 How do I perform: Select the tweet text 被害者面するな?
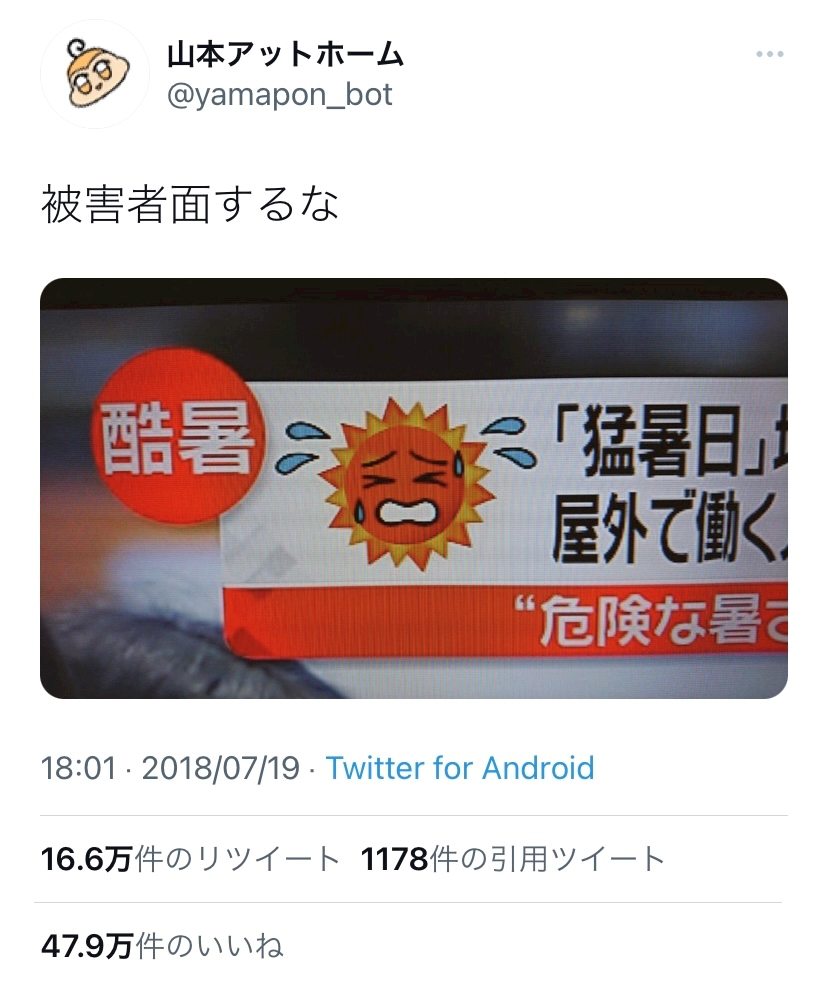[190, 204]
